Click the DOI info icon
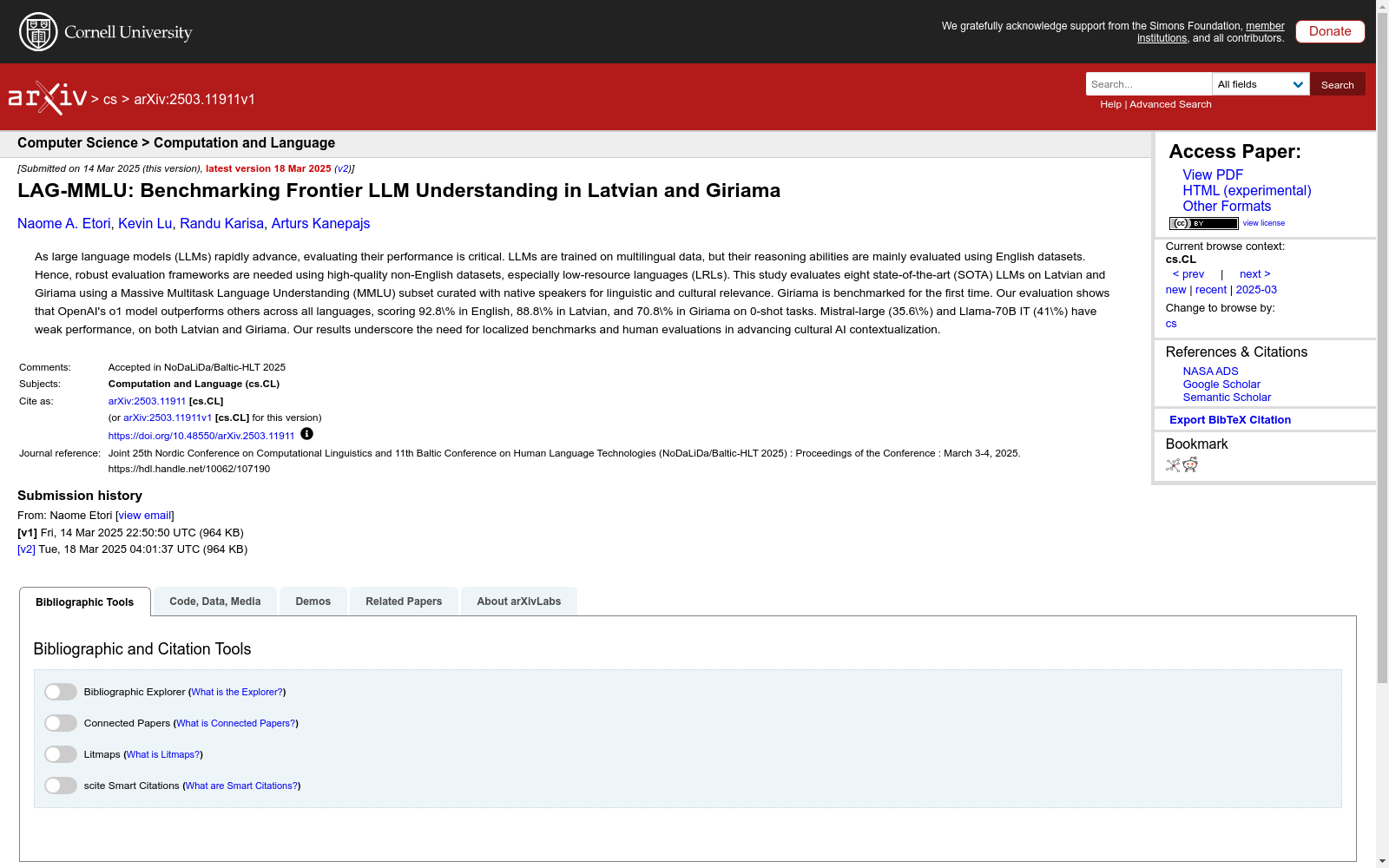This screenshot has height=868, width=1389. tap(306, 434)
